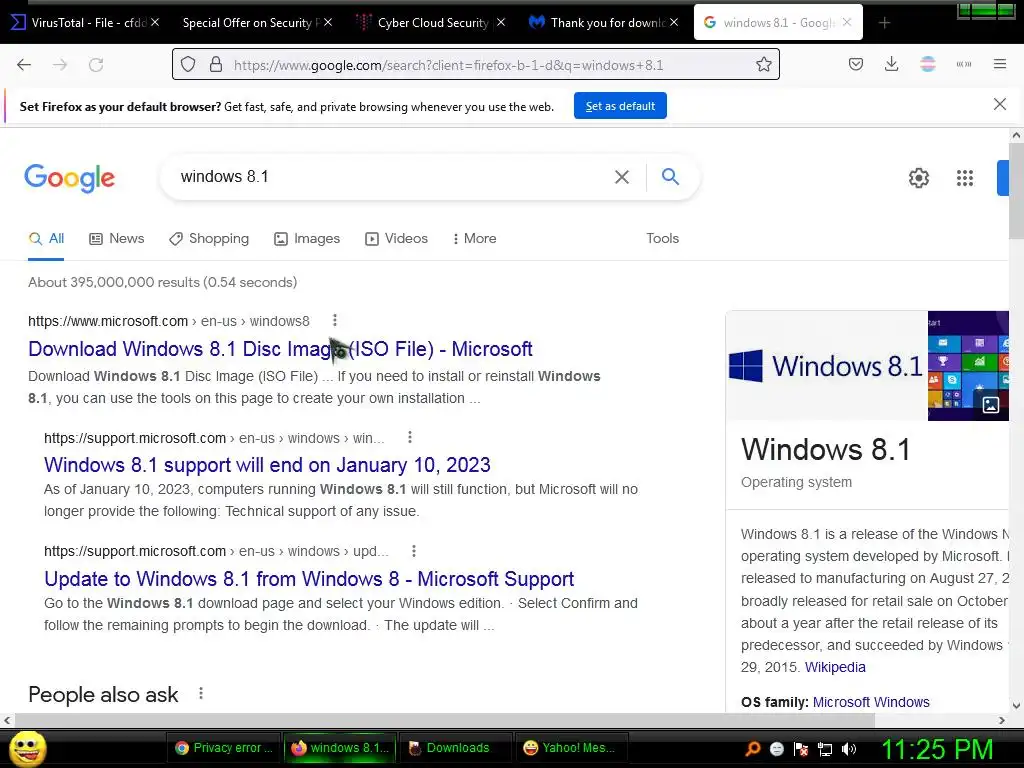Open the Microsoft Windows OS family link
Screen dimensions: 1024x768
871,702
